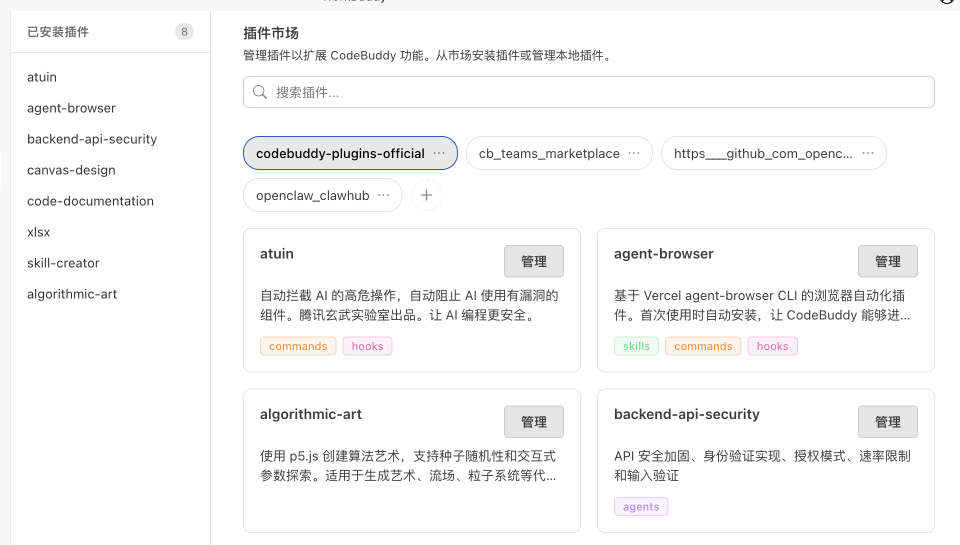This screenshot has height=545, width=960.
Task: Focus the plugin search field
Action: pos(600,92)
